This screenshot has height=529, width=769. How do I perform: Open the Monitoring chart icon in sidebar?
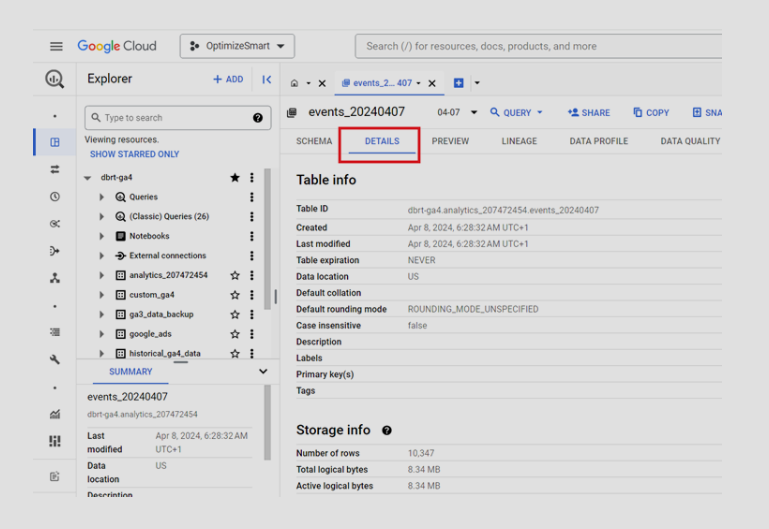coord(54,414)
